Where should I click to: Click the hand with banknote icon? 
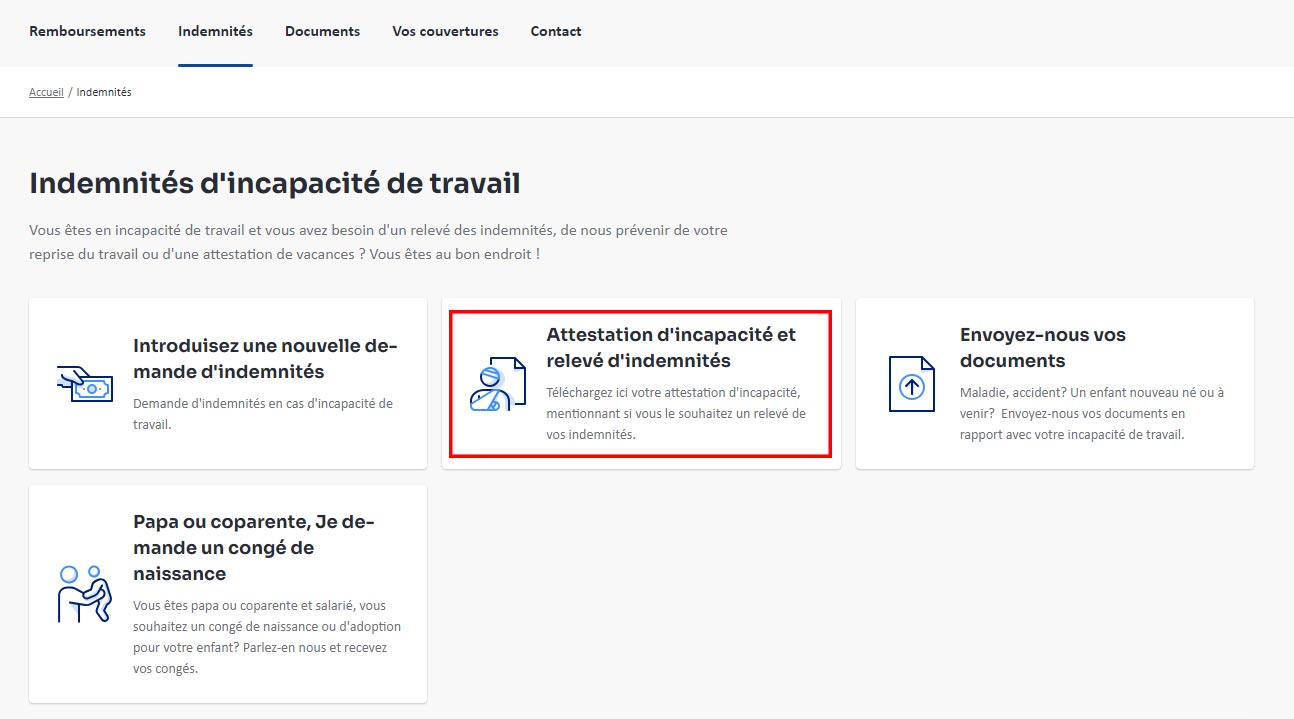(x=85, y=384)
